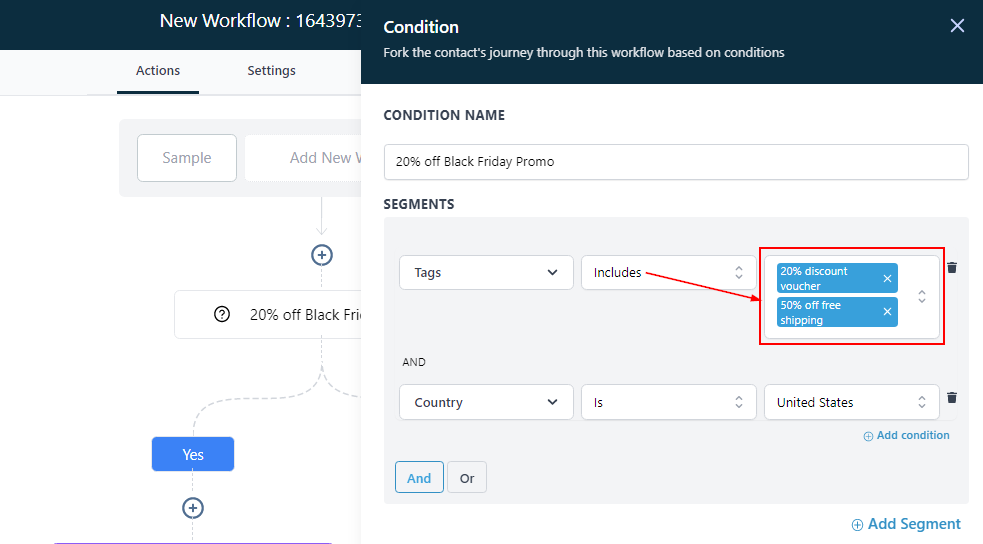Screen dimensions: 983x544
Task: Delete the Country condition row
Action: tap(952, 397)
